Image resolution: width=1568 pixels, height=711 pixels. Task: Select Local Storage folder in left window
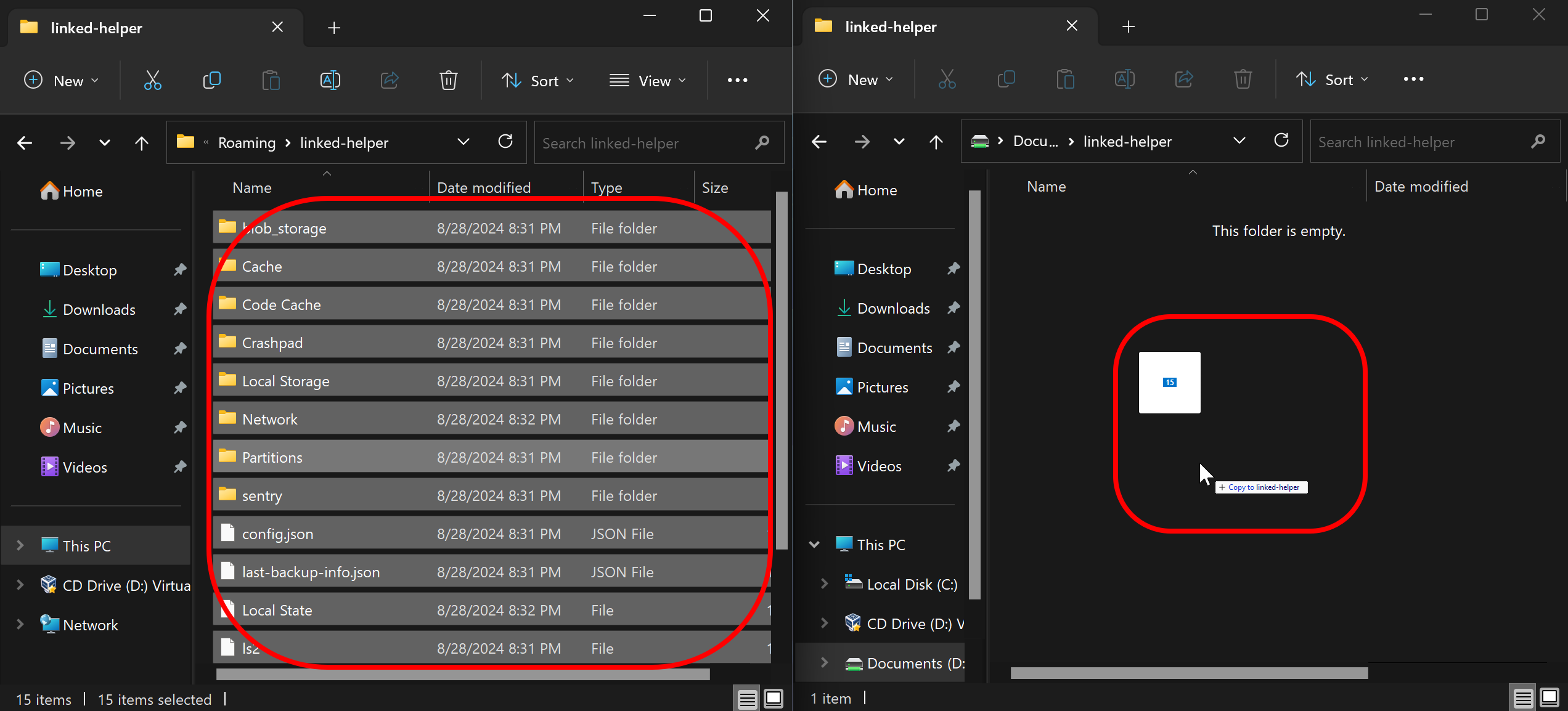click(x=492, y=381)
